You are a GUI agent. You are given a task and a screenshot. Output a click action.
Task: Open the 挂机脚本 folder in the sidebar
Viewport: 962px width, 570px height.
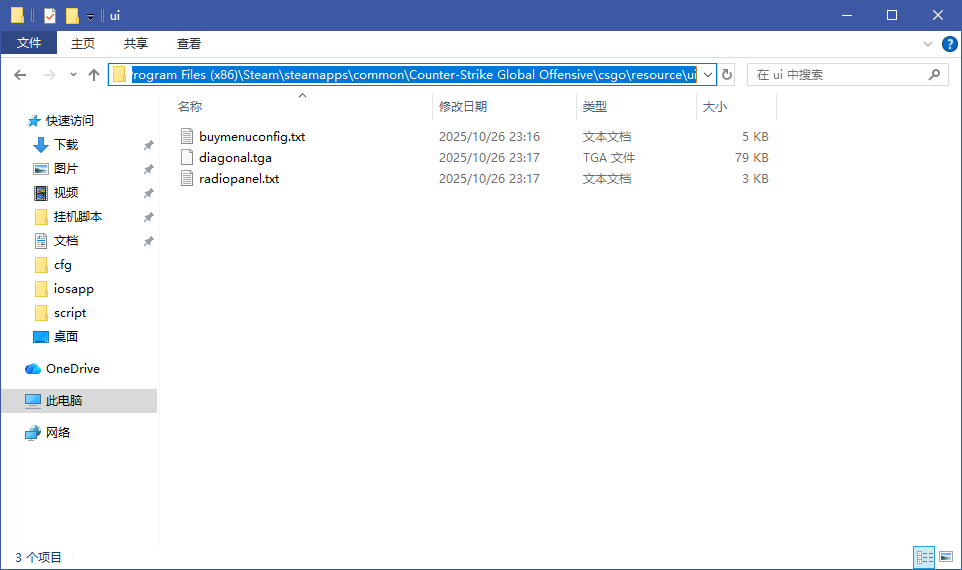coord(77,217)
